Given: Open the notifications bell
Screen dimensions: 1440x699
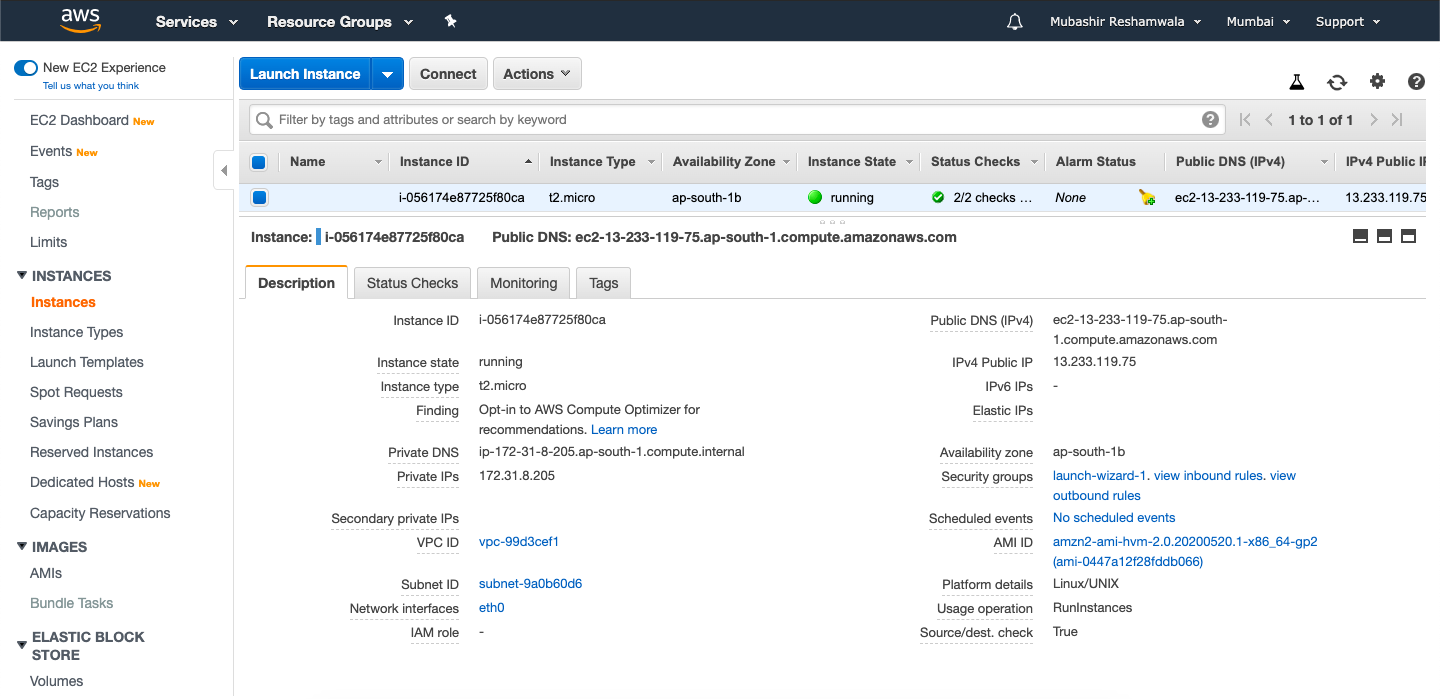Looking at the screenshot, I should (1015, 21).
